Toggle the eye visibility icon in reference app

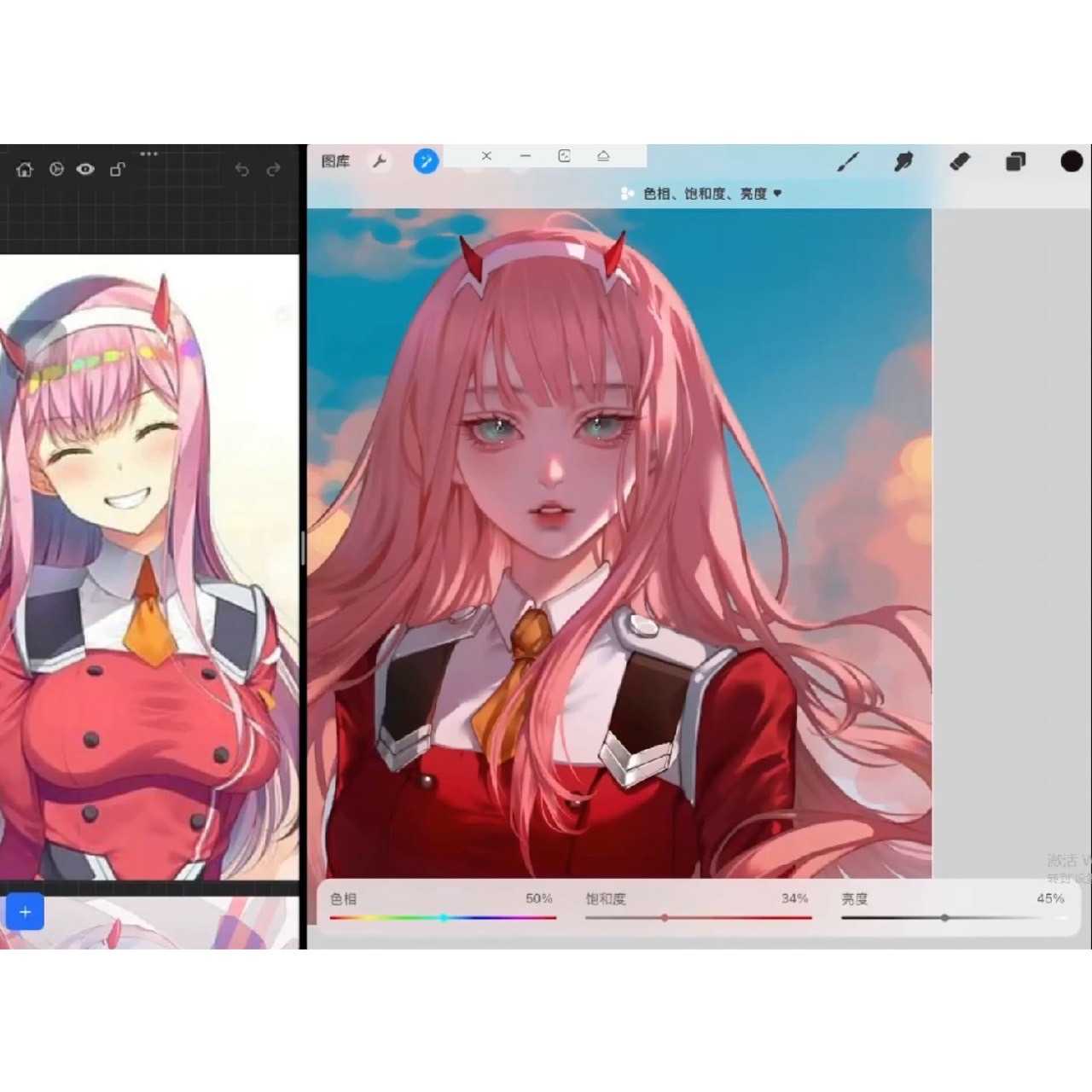pos(85,169)
